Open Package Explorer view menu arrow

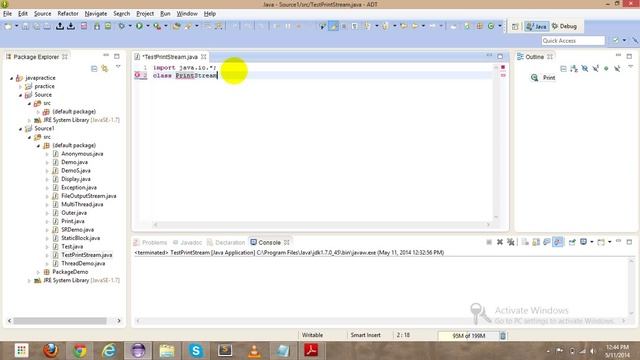tap(118, 67)
